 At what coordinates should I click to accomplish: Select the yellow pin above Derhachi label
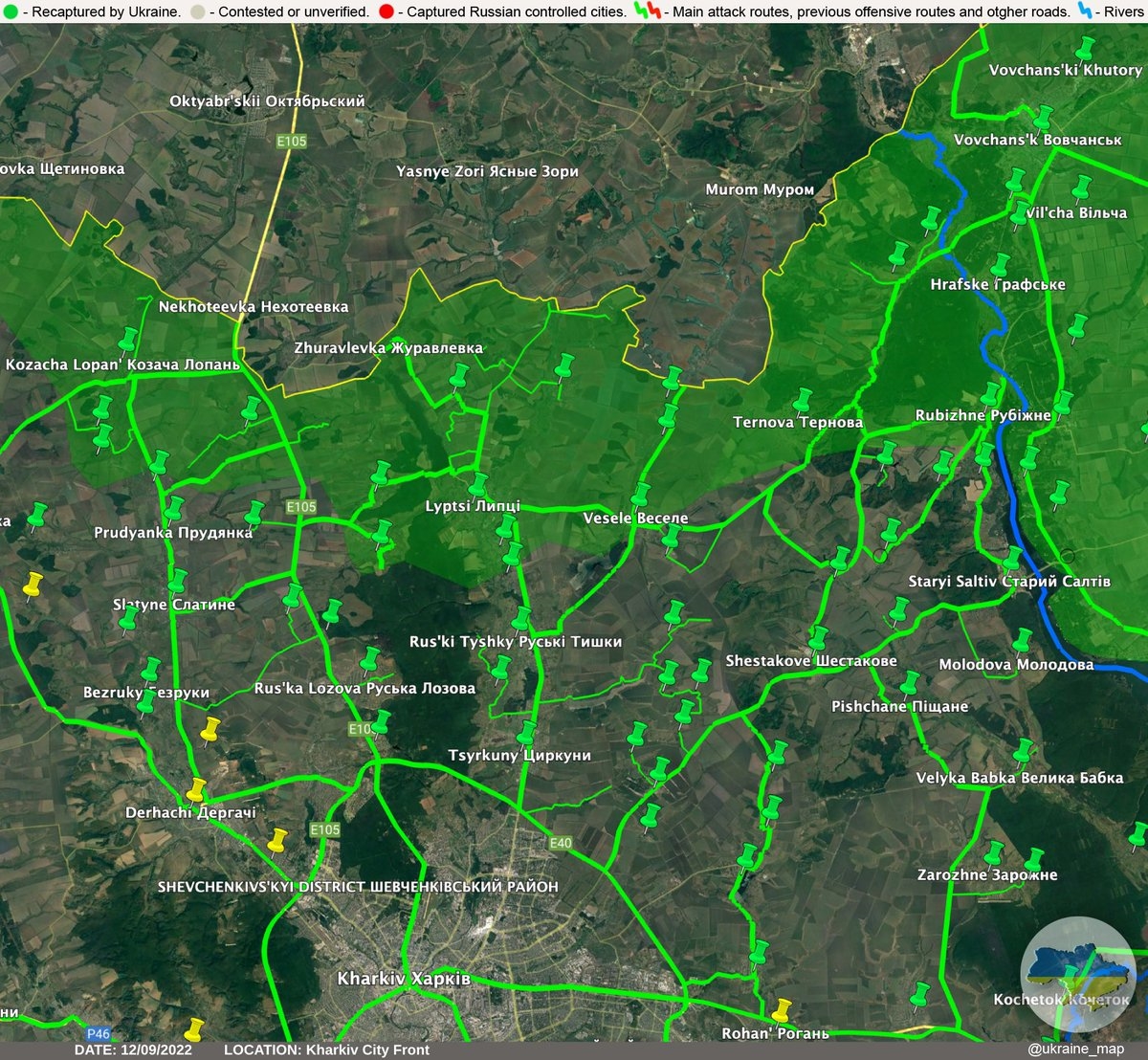coord(196,789)
